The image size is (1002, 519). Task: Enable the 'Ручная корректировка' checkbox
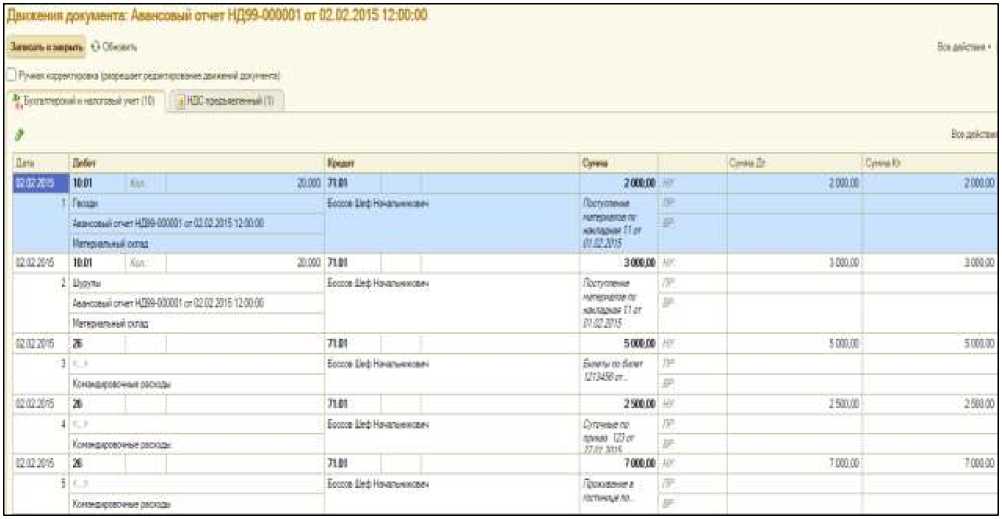(10, 75)
